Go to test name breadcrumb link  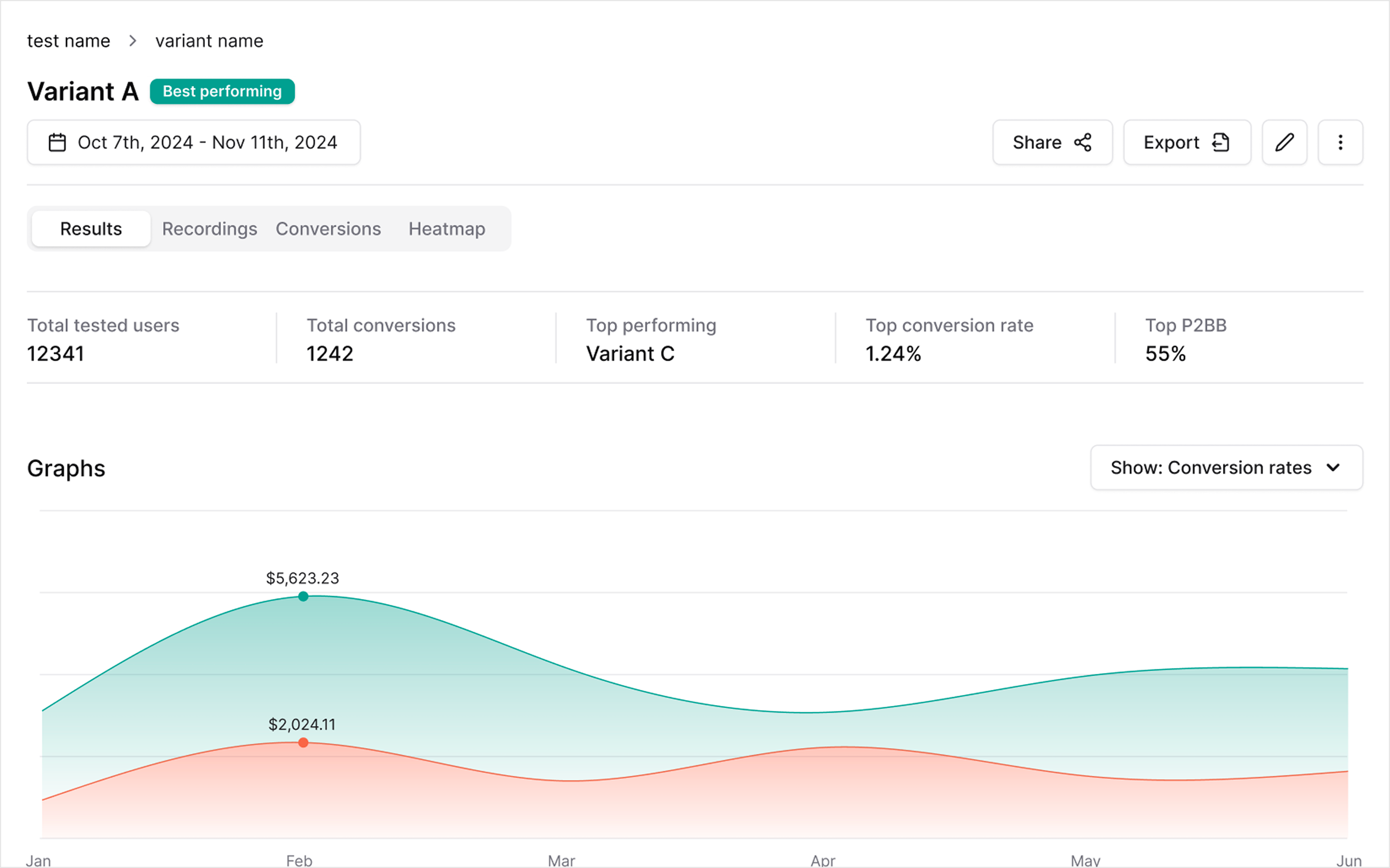coord(68,41)
